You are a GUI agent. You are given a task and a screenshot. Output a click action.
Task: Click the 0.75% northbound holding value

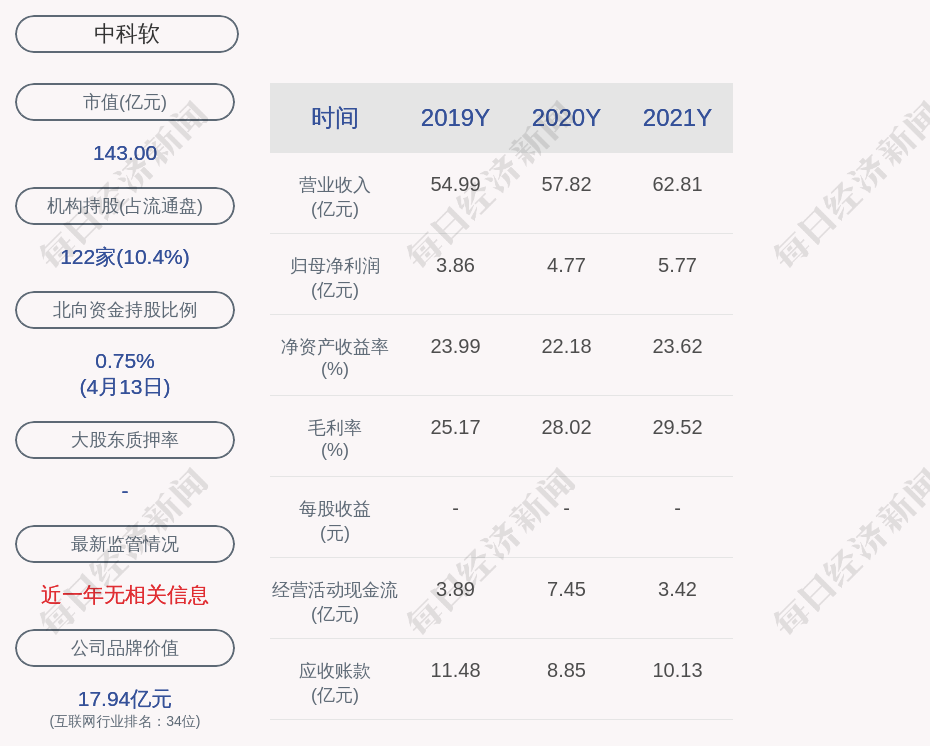coord(125,361)
